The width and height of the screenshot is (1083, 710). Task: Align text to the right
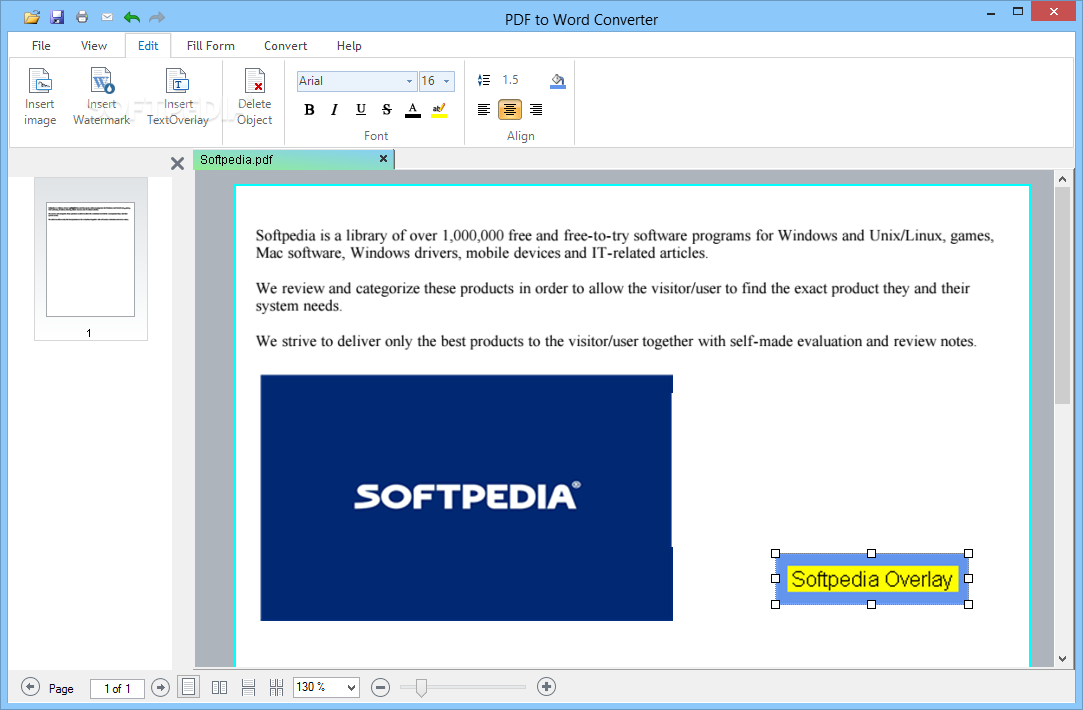[x=536, y=110]
